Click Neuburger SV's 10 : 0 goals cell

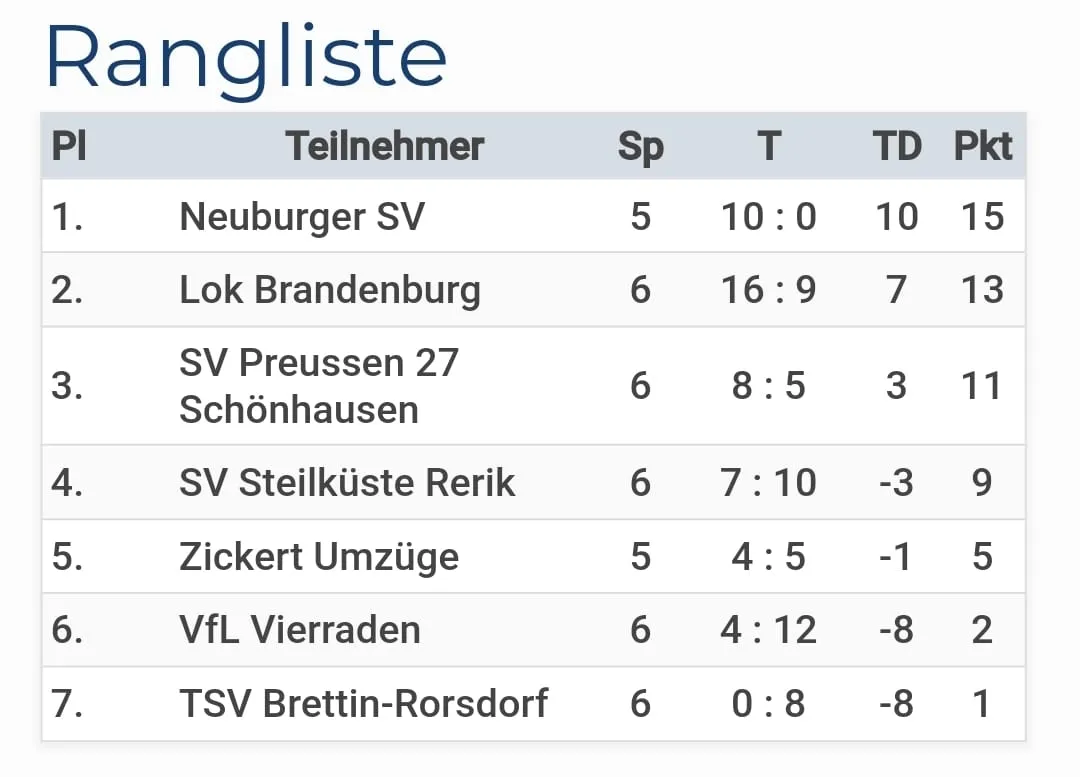pyautogui.click(x=768, y=217)
